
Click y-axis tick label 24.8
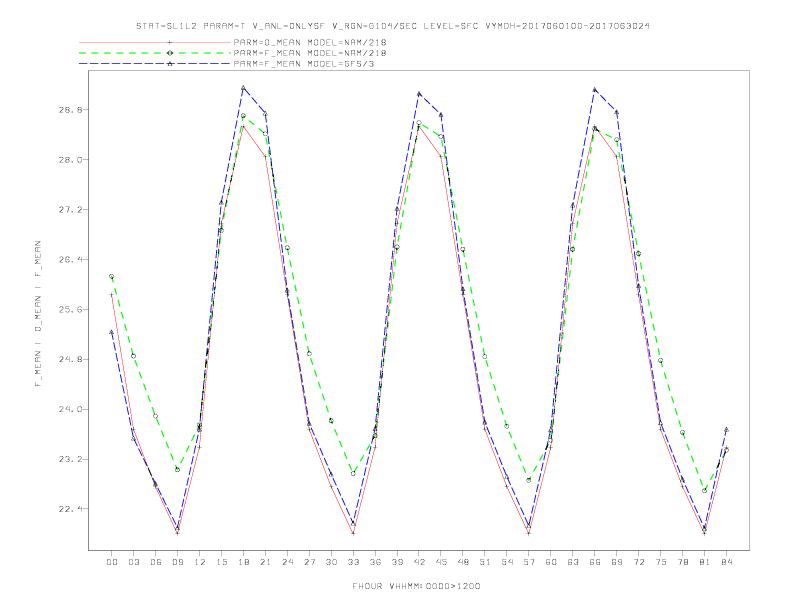coord(69,360)
